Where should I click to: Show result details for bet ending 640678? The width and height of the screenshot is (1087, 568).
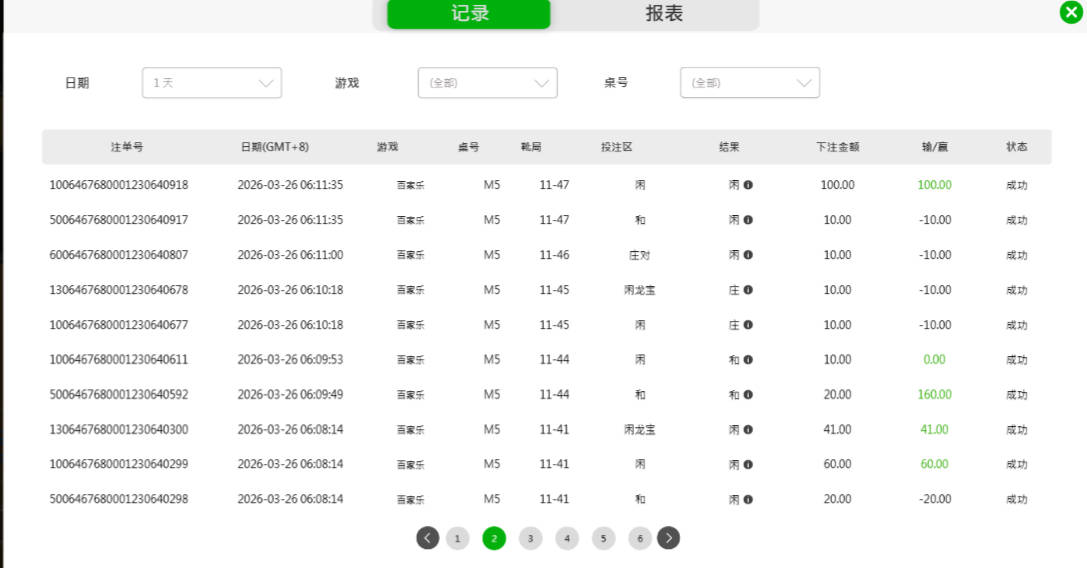coord(748,290)
